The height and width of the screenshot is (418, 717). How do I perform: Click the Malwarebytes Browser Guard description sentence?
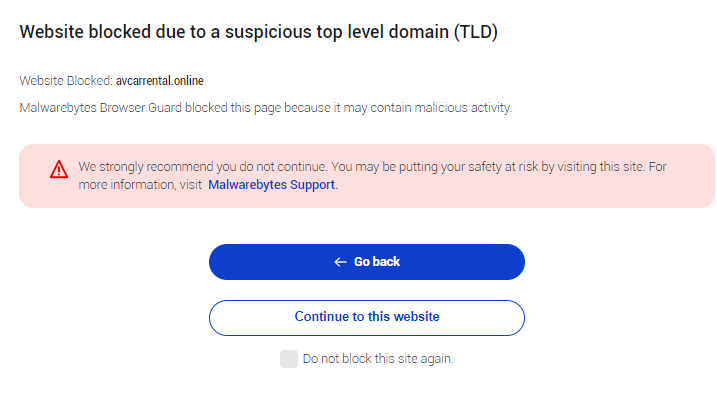coord(265,107)
